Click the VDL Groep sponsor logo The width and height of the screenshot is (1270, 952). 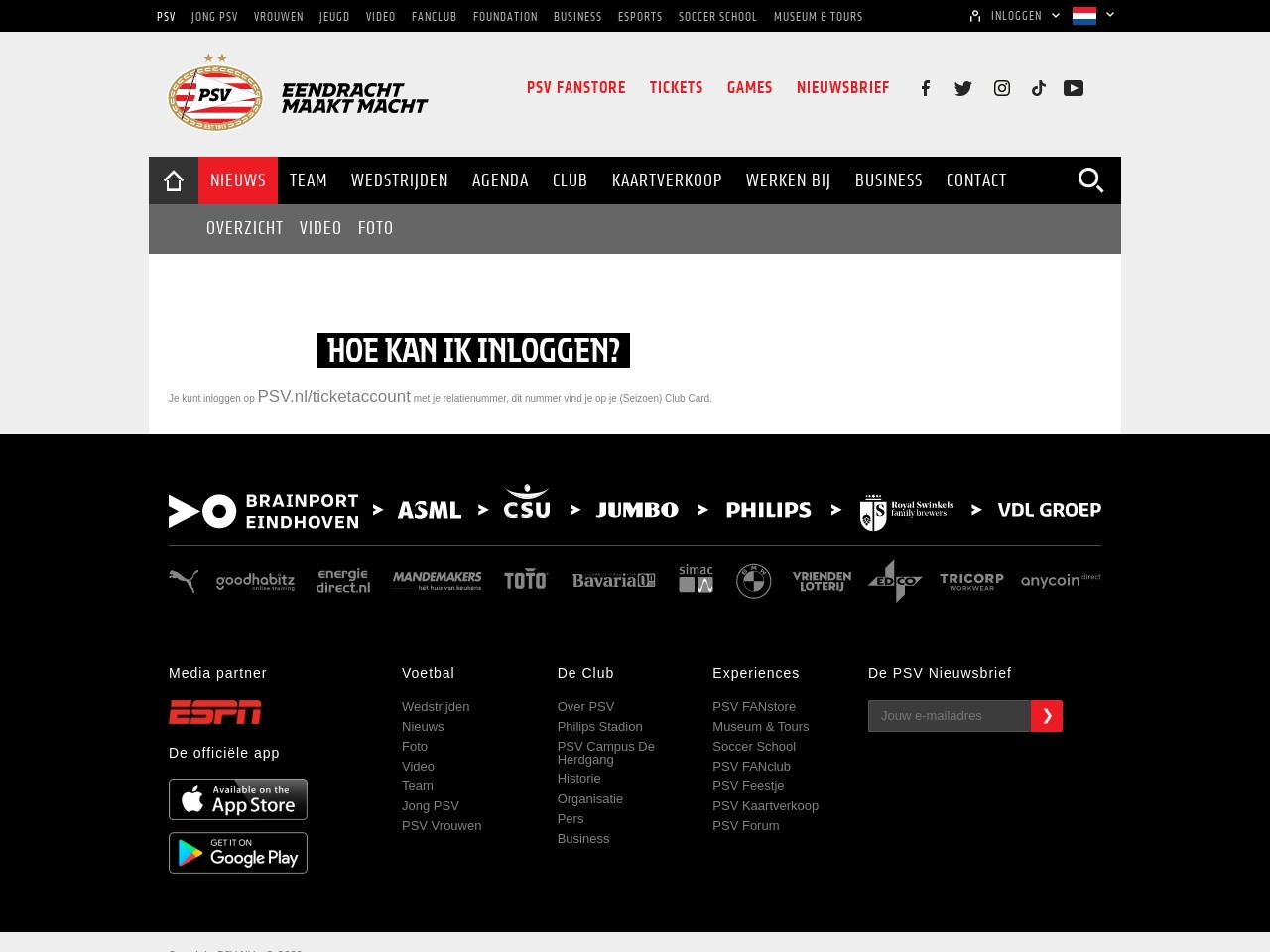coord(1050,510)
